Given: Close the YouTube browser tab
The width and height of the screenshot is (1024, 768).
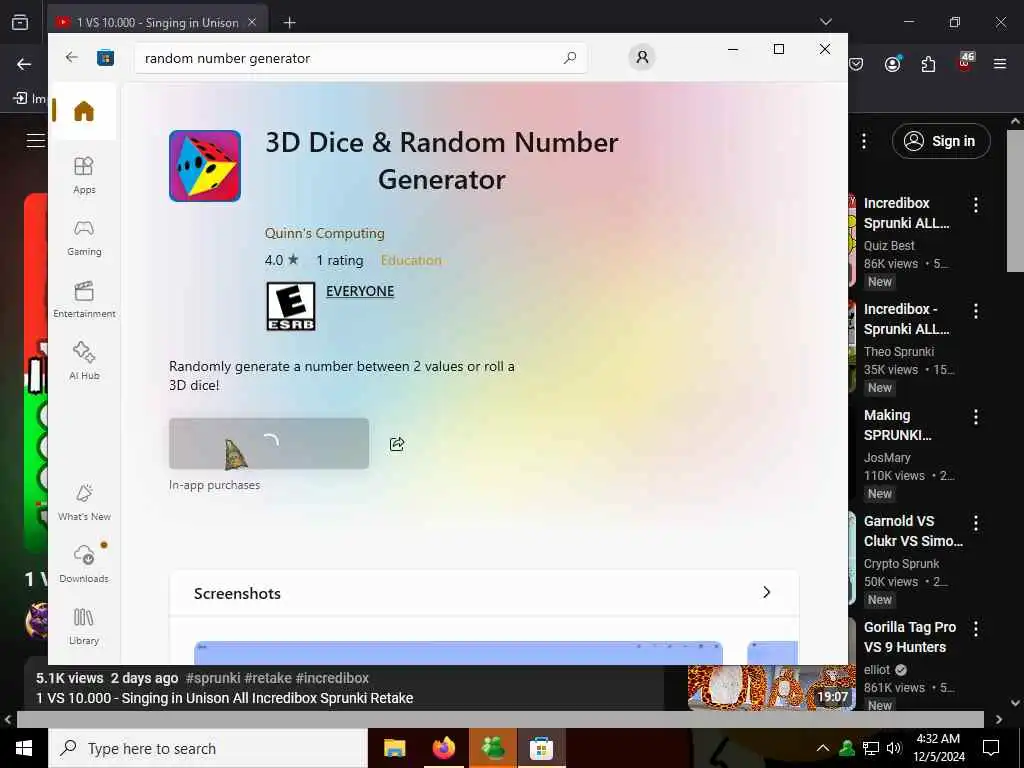Looking at the screenshot, I should [252, 22].
